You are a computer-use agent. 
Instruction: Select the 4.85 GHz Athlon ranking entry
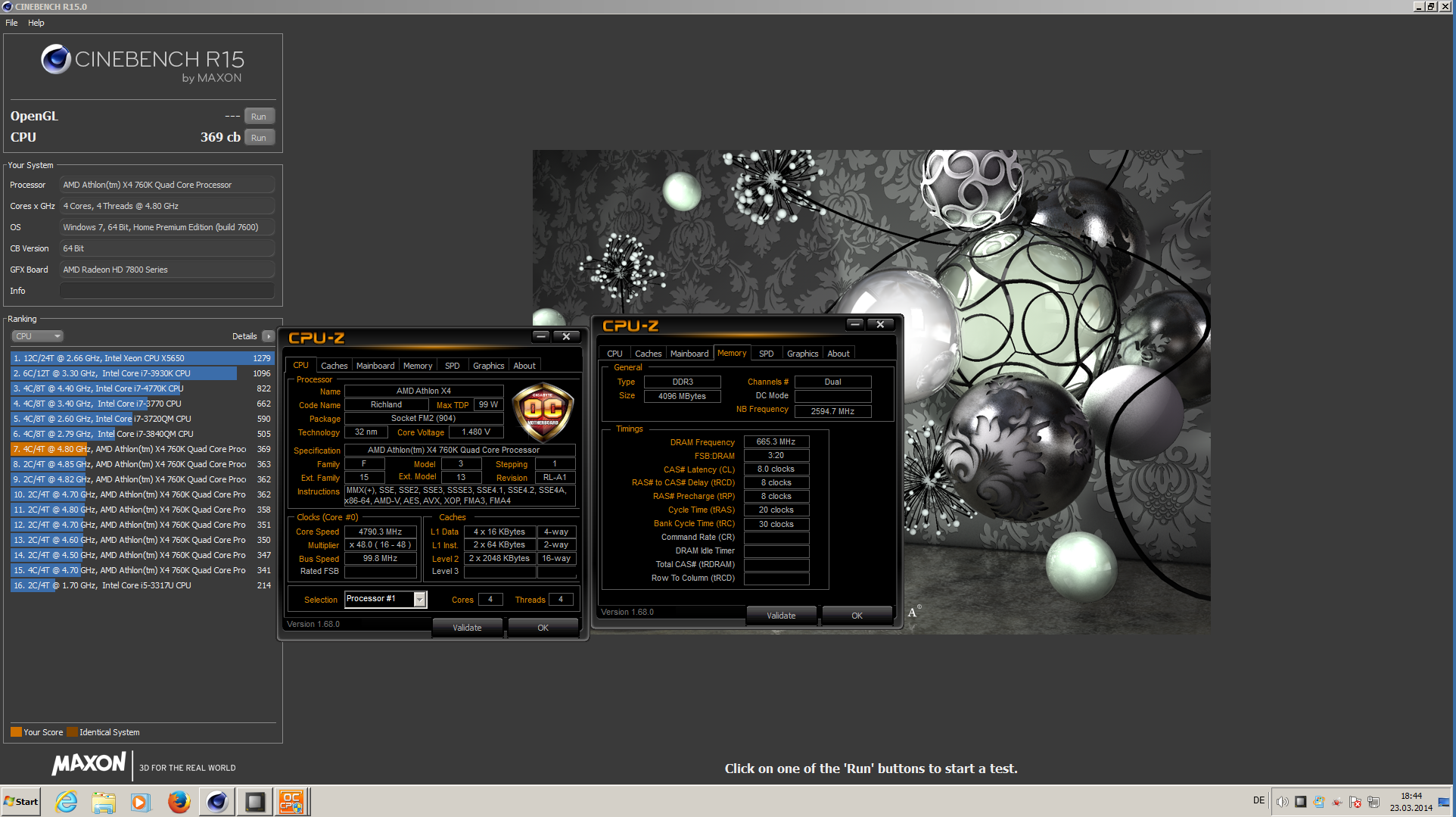(x=142, y=464)
